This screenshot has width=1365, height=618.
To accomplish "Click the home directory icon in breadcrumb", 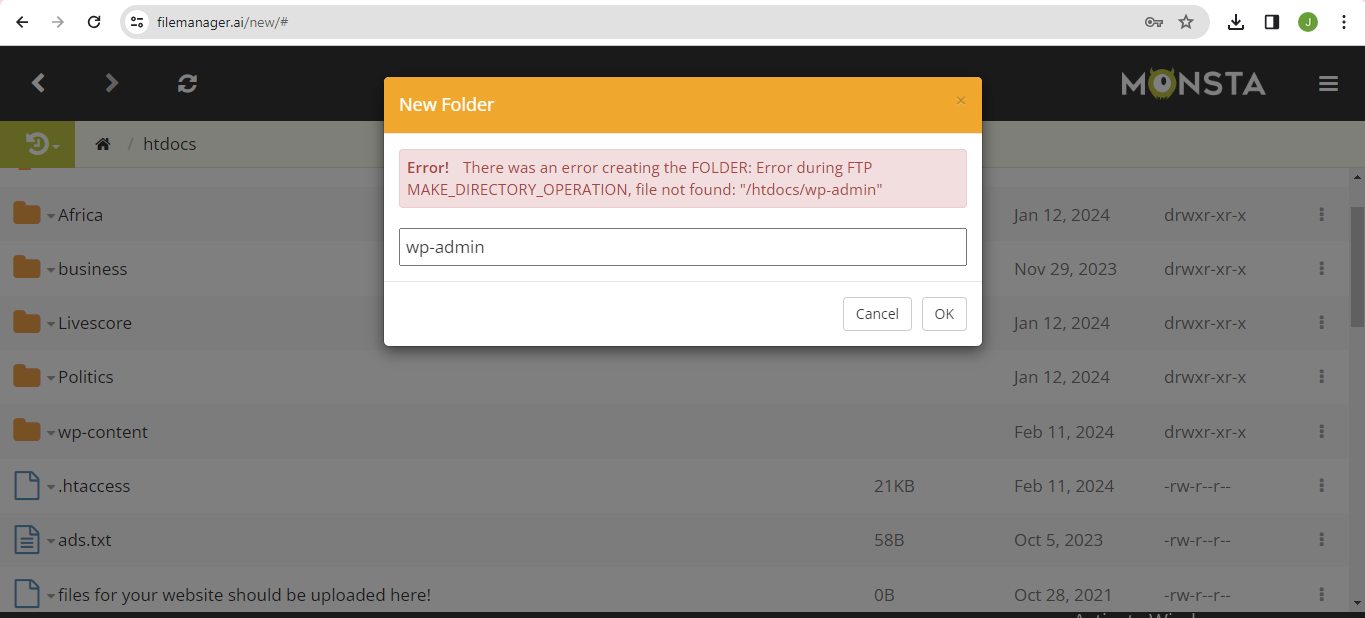I will (102, 144).
